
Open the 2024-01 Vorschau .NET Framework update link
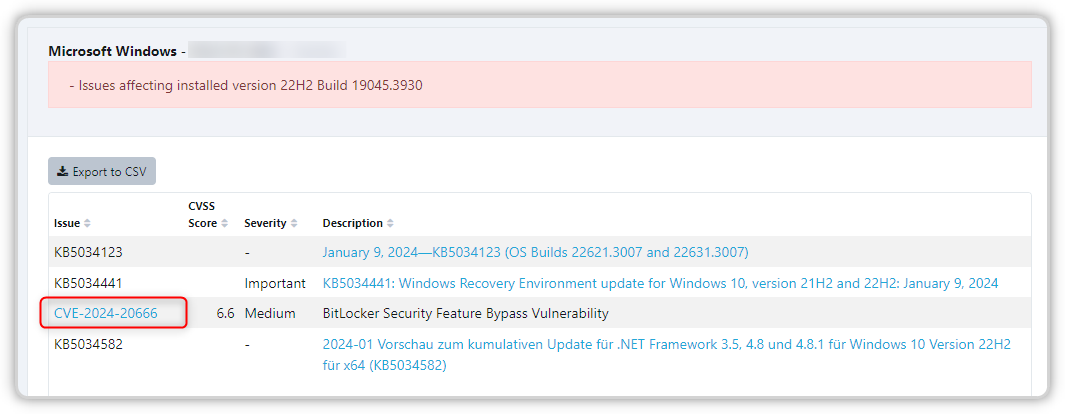(x=666, y=355)
